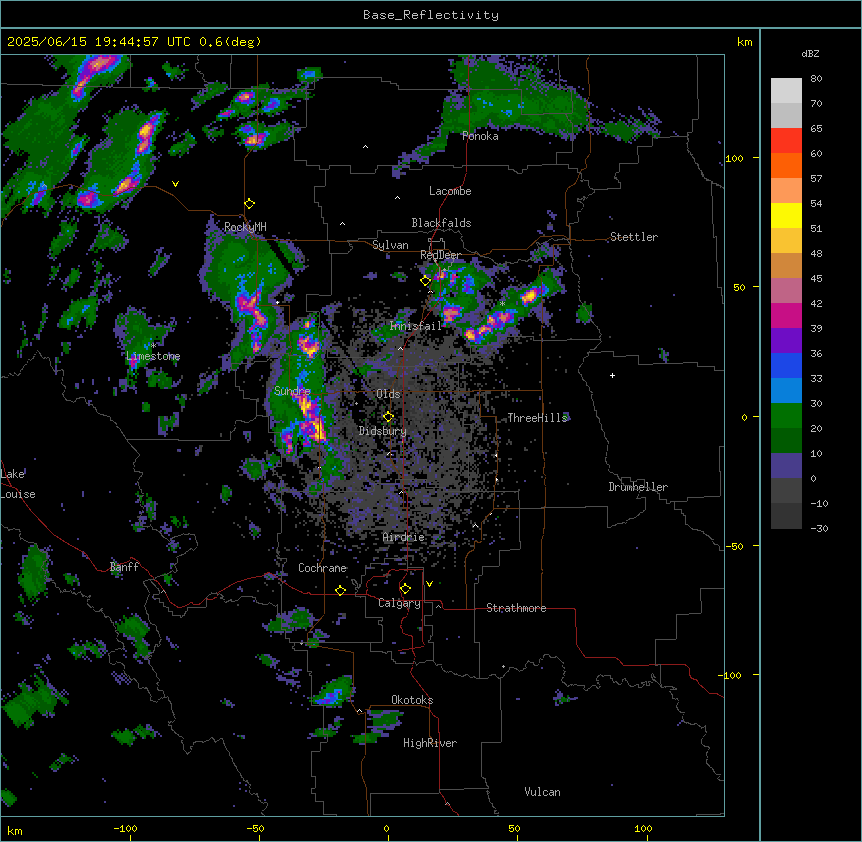This screenshot has height=842, width=862.
Task: Pick the orange 57-60 dBZ legend swatch
Action: pos(786,165)
